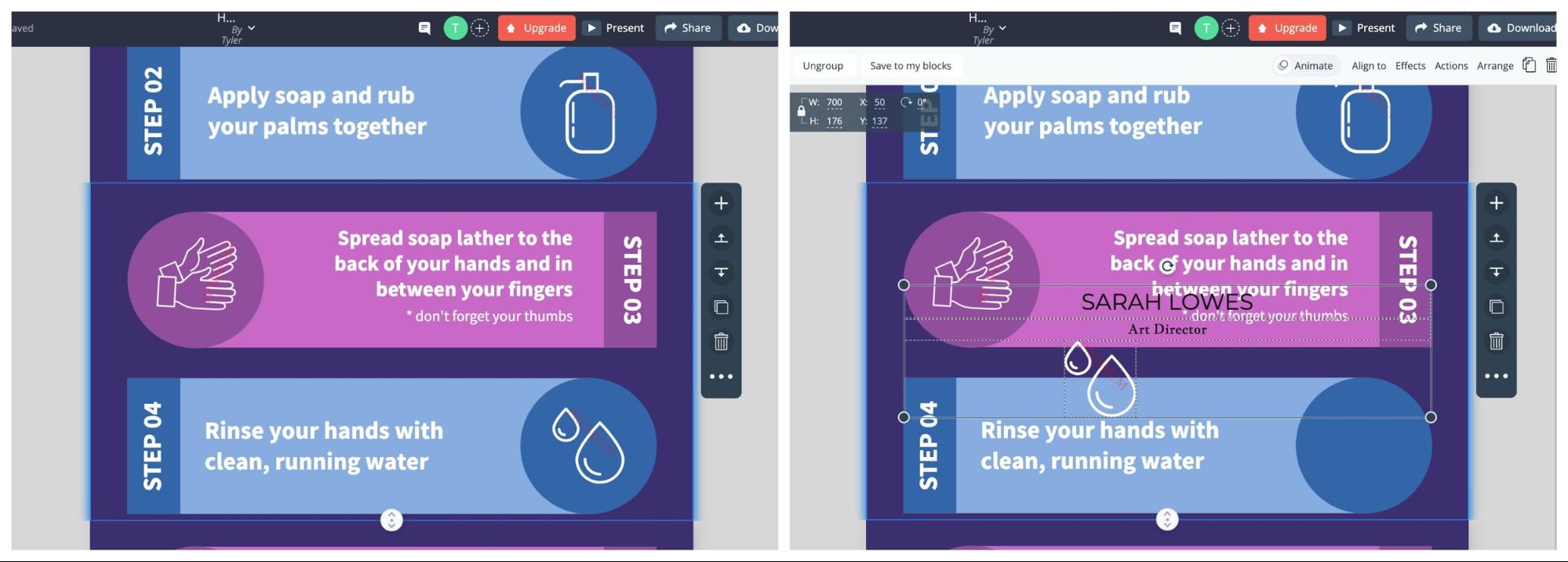Duplicate block icon, left editor sidebar
Screen dimensions: 1568x562
pos(721,307)
